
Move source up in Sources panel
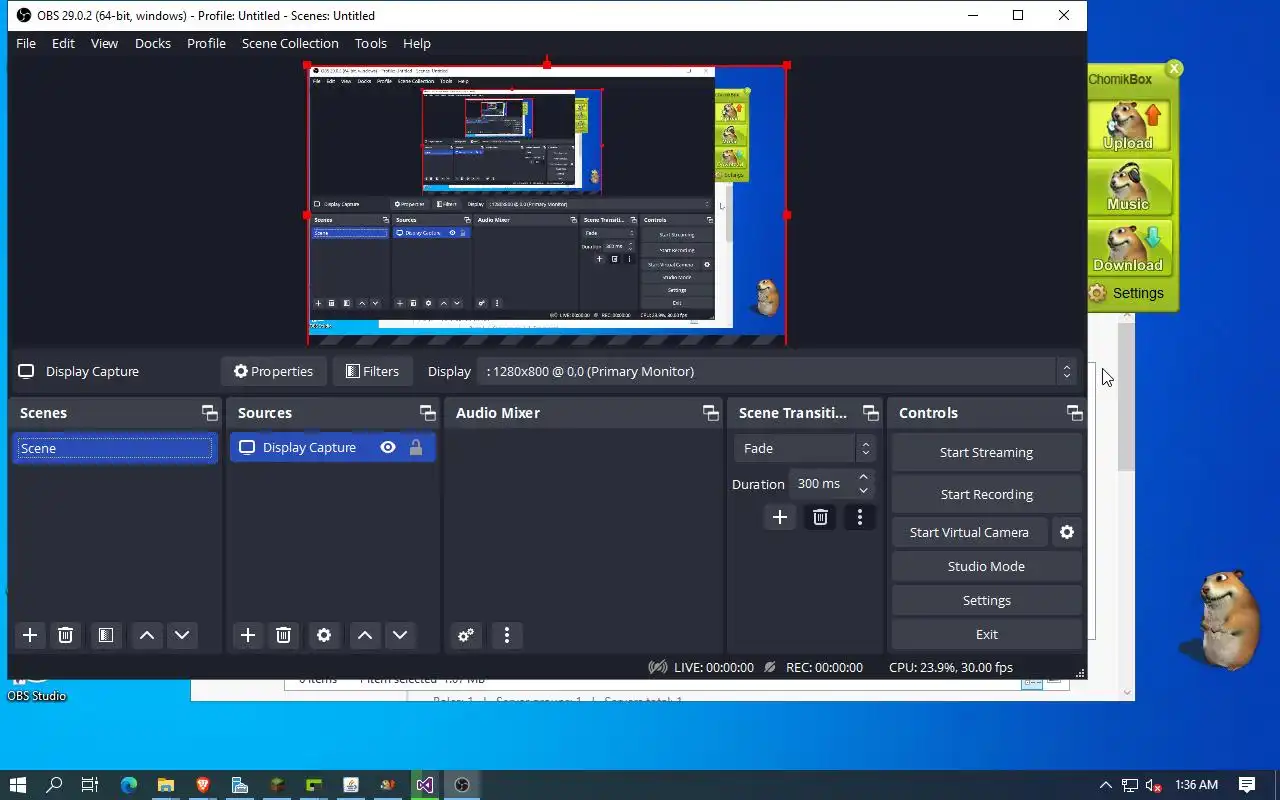click(365, 635)
